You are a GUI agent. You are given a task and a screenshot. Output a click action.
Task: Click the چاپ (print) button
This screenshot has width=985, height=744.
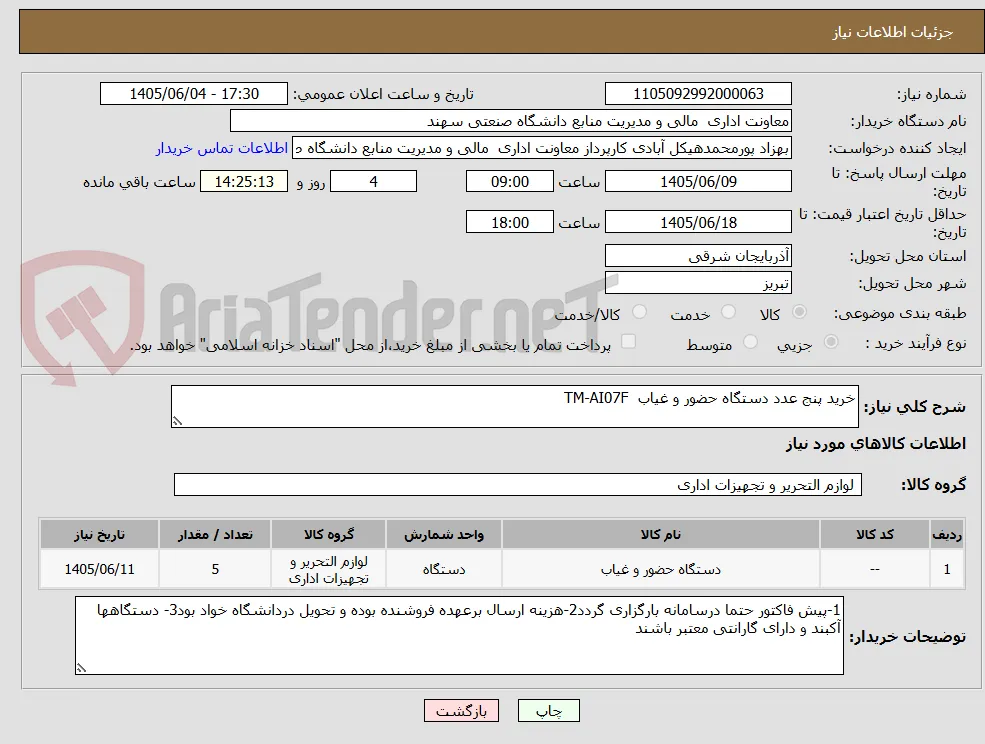(x=548, y=711)
